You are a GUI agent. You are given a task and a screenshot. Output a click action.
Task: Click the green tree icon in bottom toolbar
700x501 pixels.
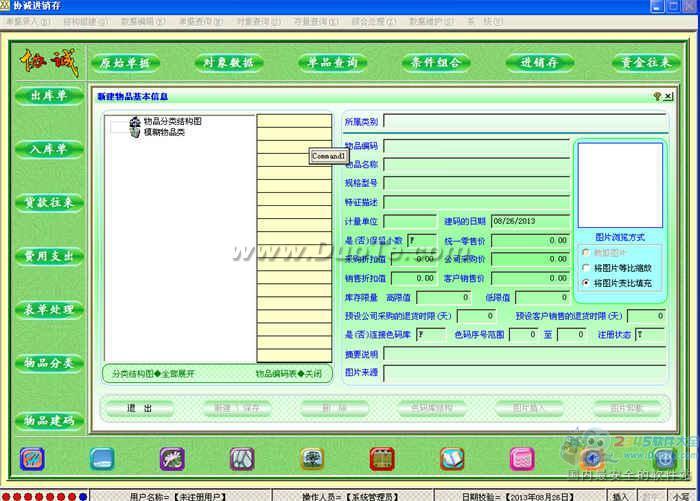pos(312,459)
